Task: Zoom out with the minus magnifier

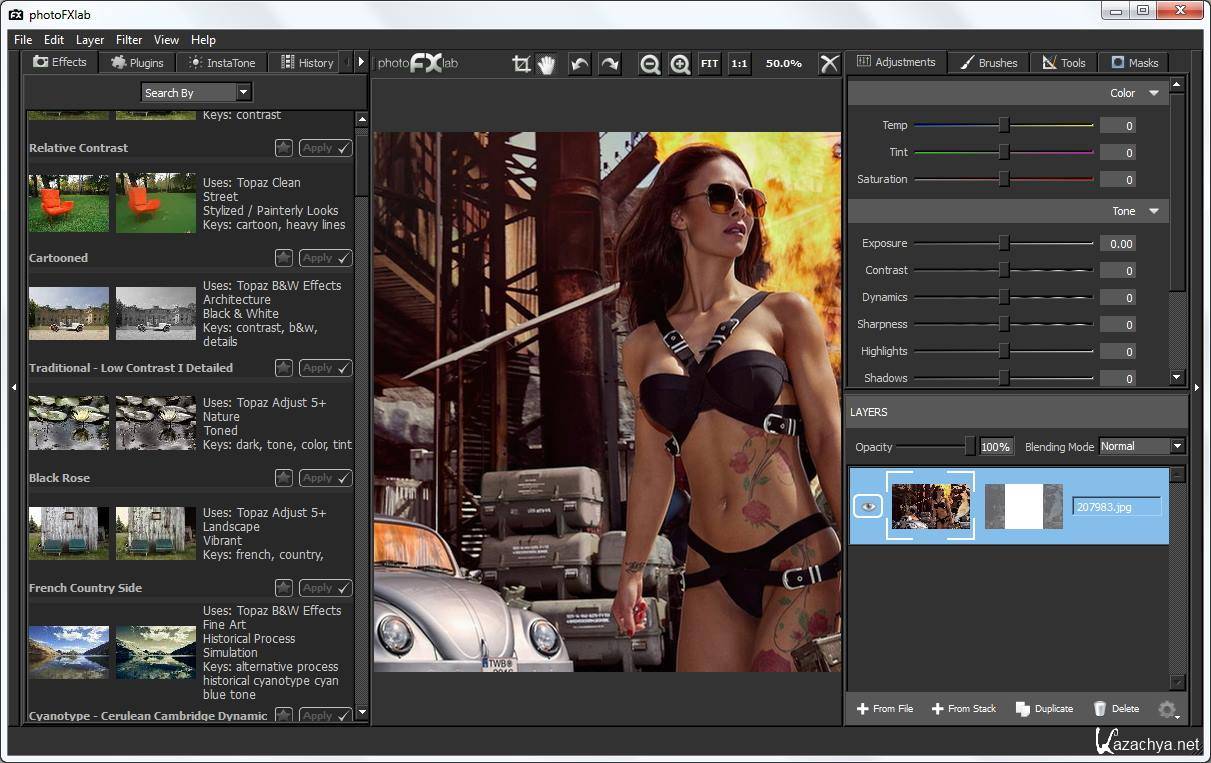Action: [x=650, y=64]
